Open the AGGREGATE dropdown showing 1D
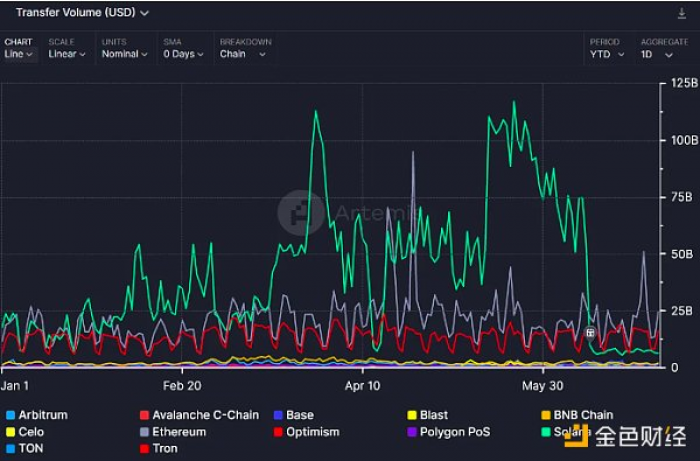The height and width of the screenshot is (461, 700). tap(664, 48)
